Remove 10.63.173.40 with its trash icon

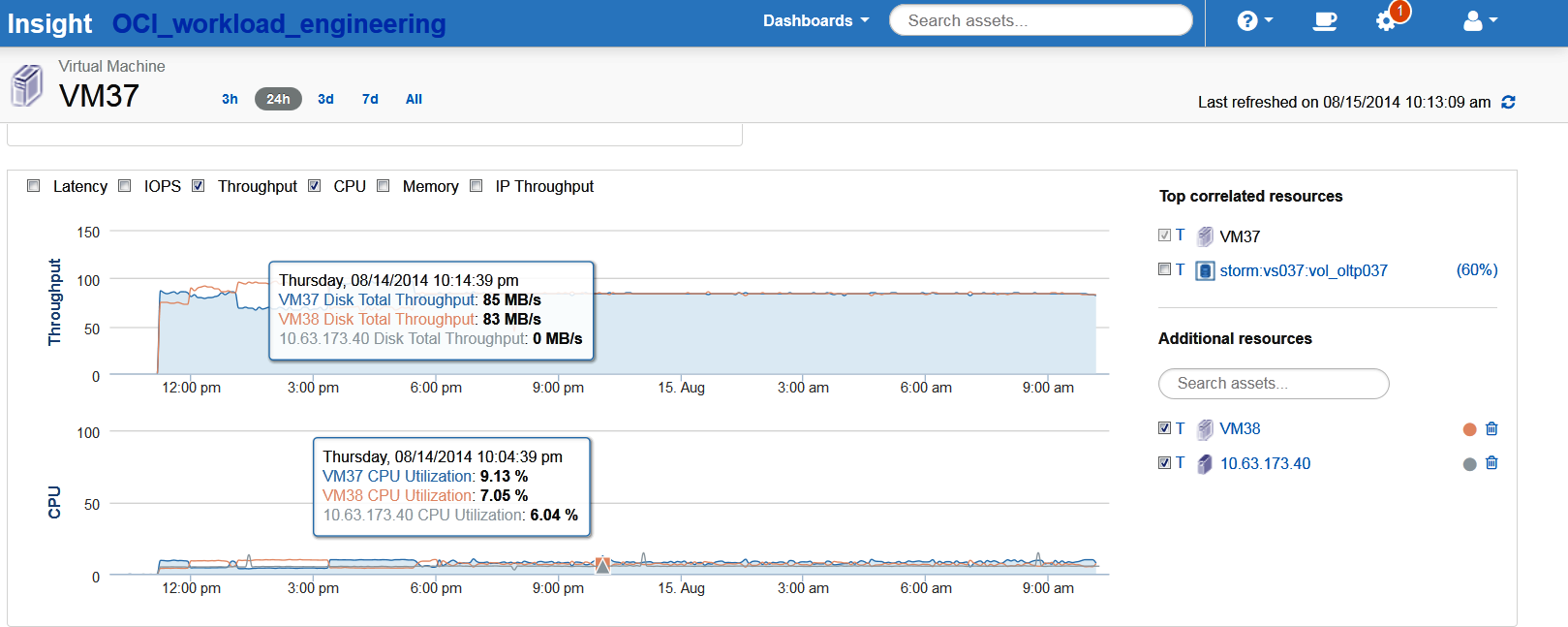[1491, 463]
